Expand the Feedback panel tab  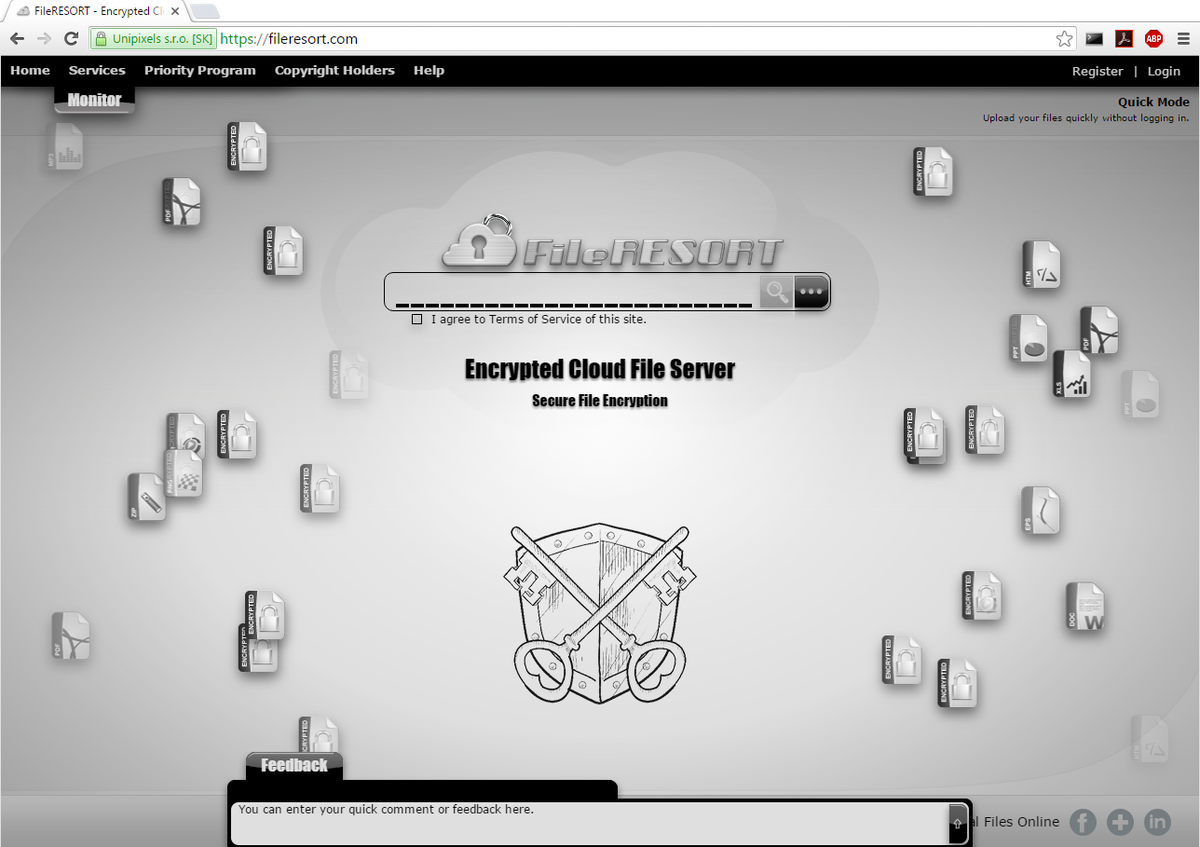tap(294, 765)
